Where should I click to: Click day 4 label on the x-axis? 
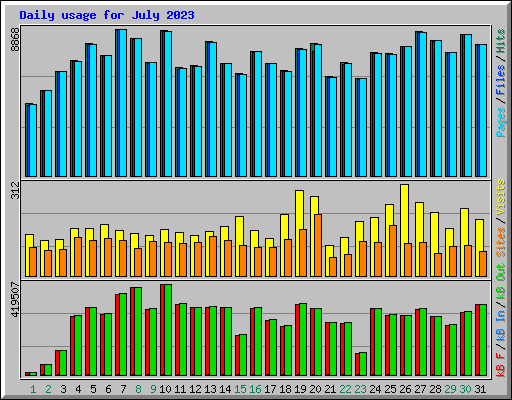pos(78,389)
